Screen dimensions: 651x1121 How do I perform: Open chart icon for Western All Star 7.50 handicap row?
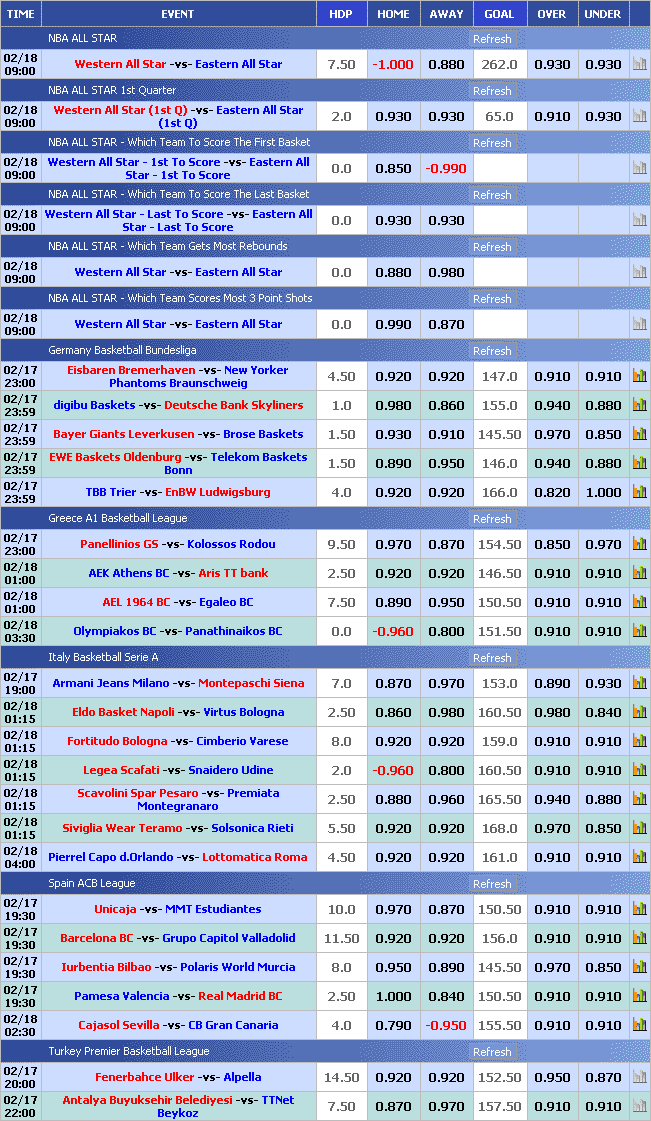click(x=639, y=64)
